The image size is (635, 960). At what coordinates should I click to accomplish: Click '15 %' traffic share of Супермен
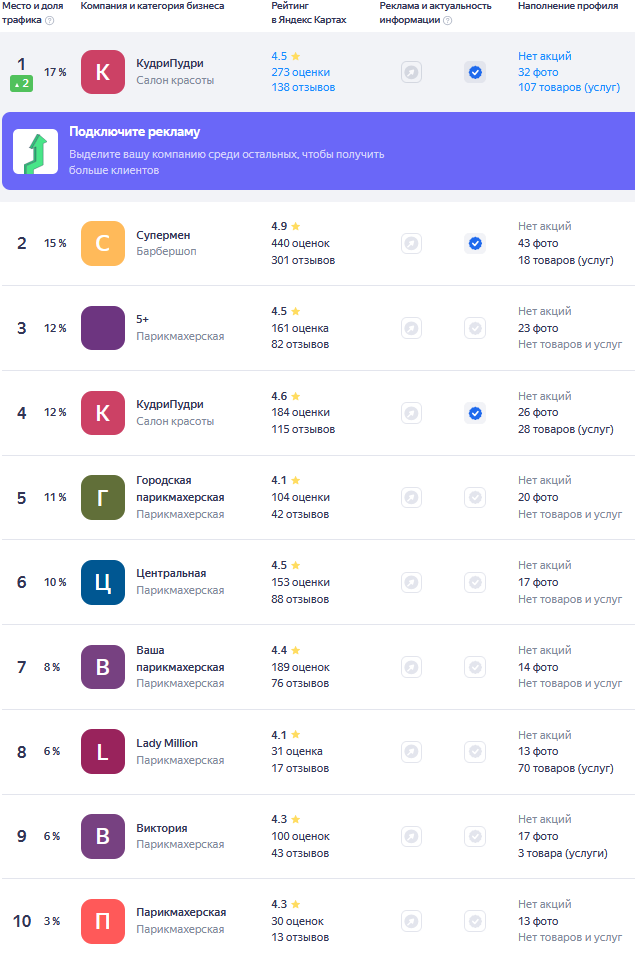(55, 244)
